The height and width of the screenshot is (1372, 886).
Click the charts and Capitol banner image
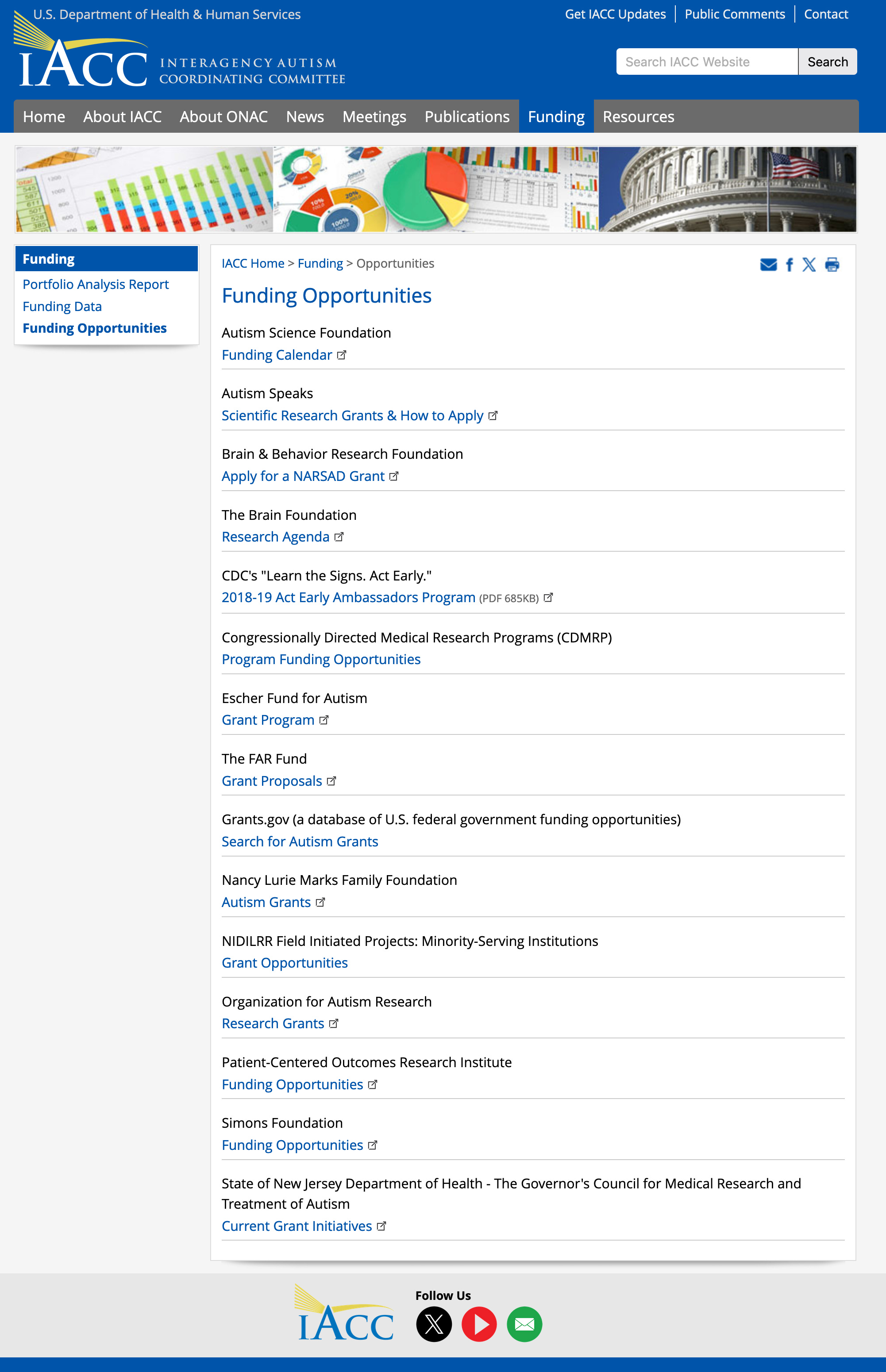point(436,189)
